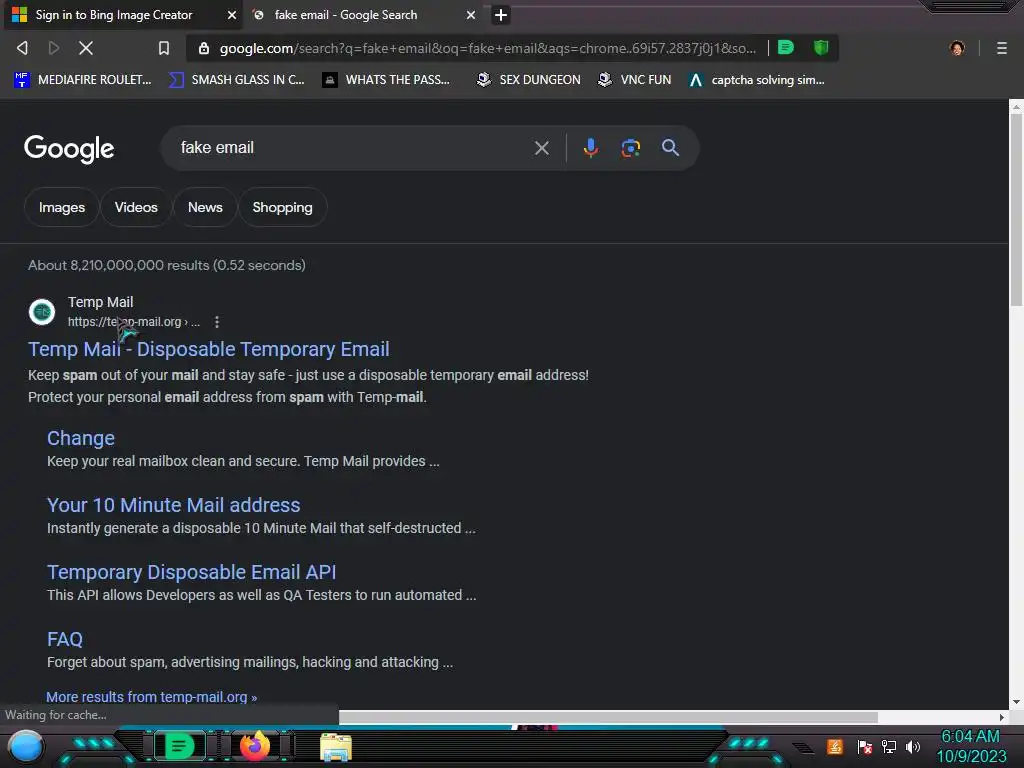
Task: Switch to Sign in to Bing Image Creator tab
Action: pos(122,15)
